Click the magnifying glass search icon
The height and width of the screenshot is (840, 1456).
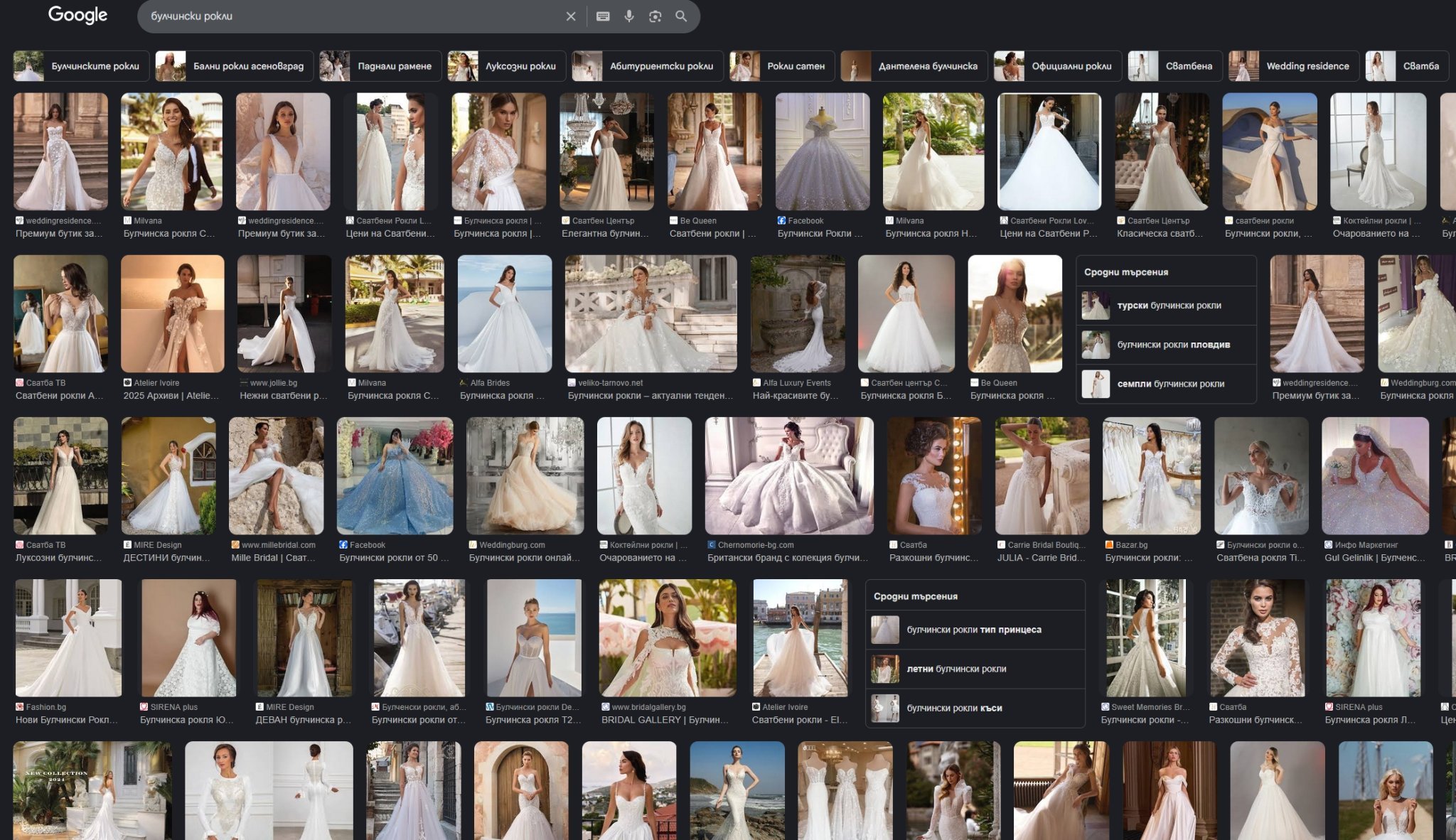pyautogui.click(x=681, y=16)
